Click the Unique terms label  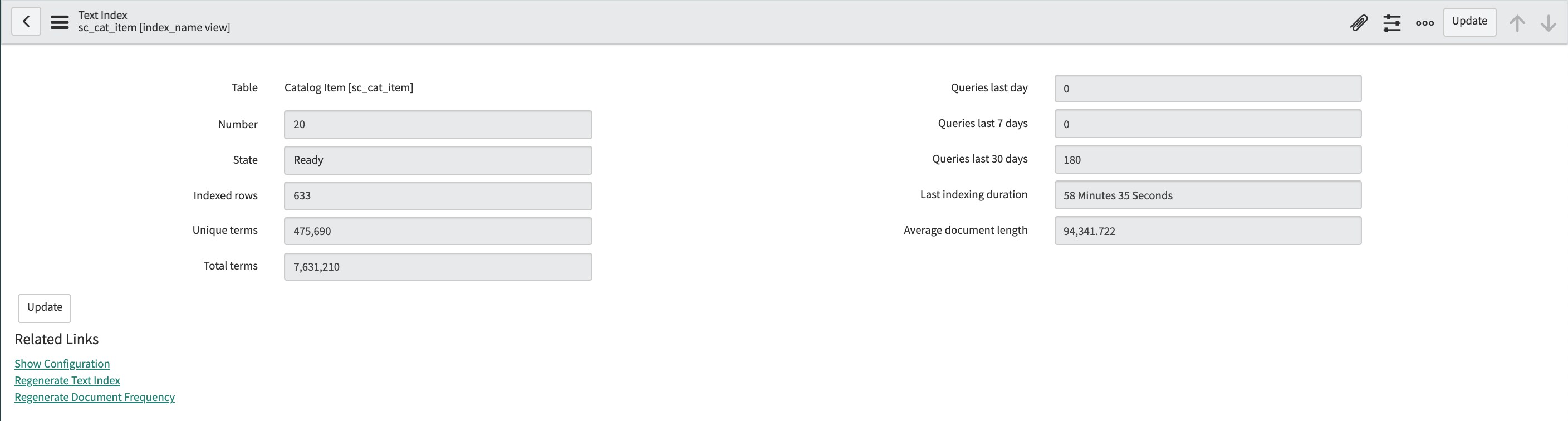224,230
